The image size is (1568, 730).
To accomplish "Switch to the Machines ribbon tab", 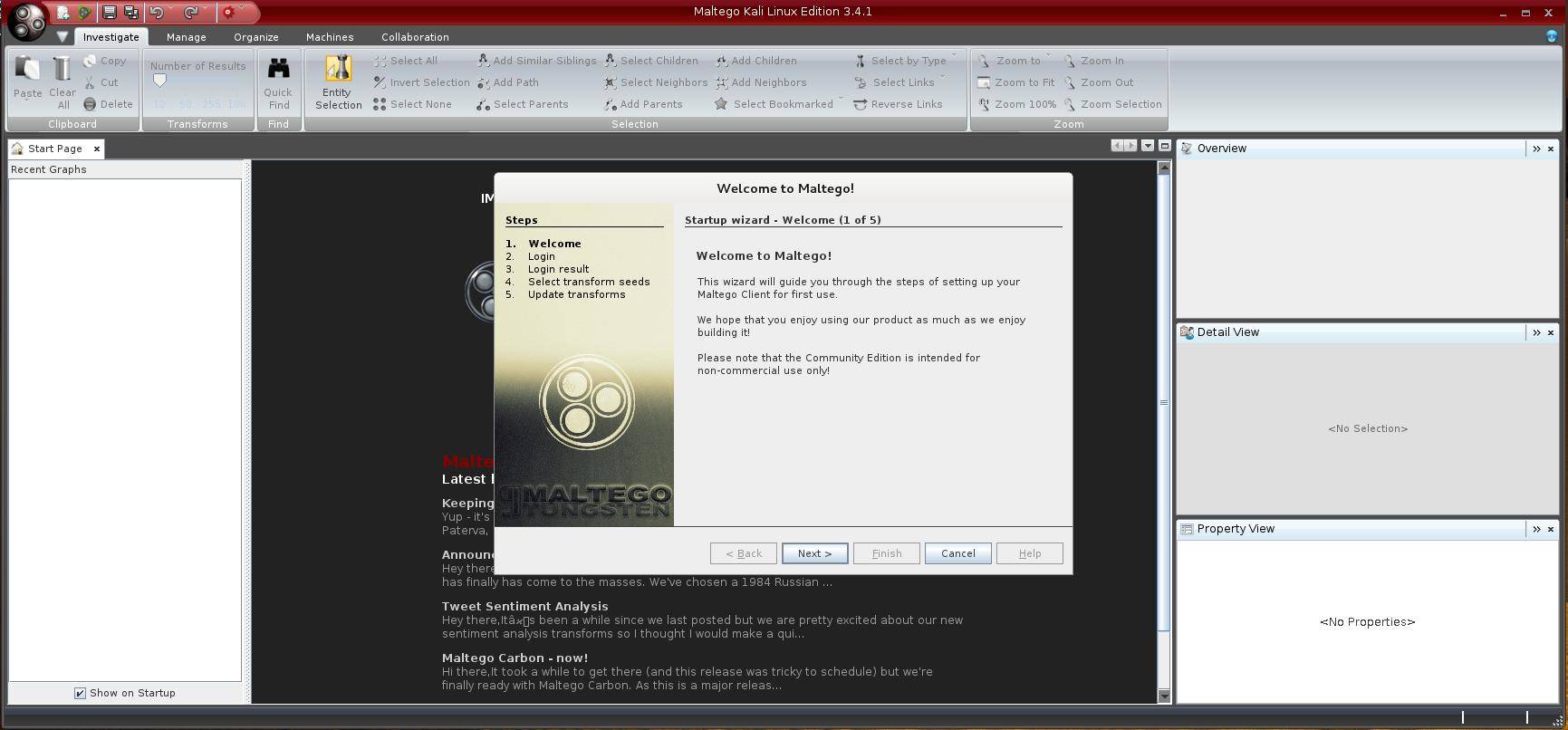I will tap(330, 37).
